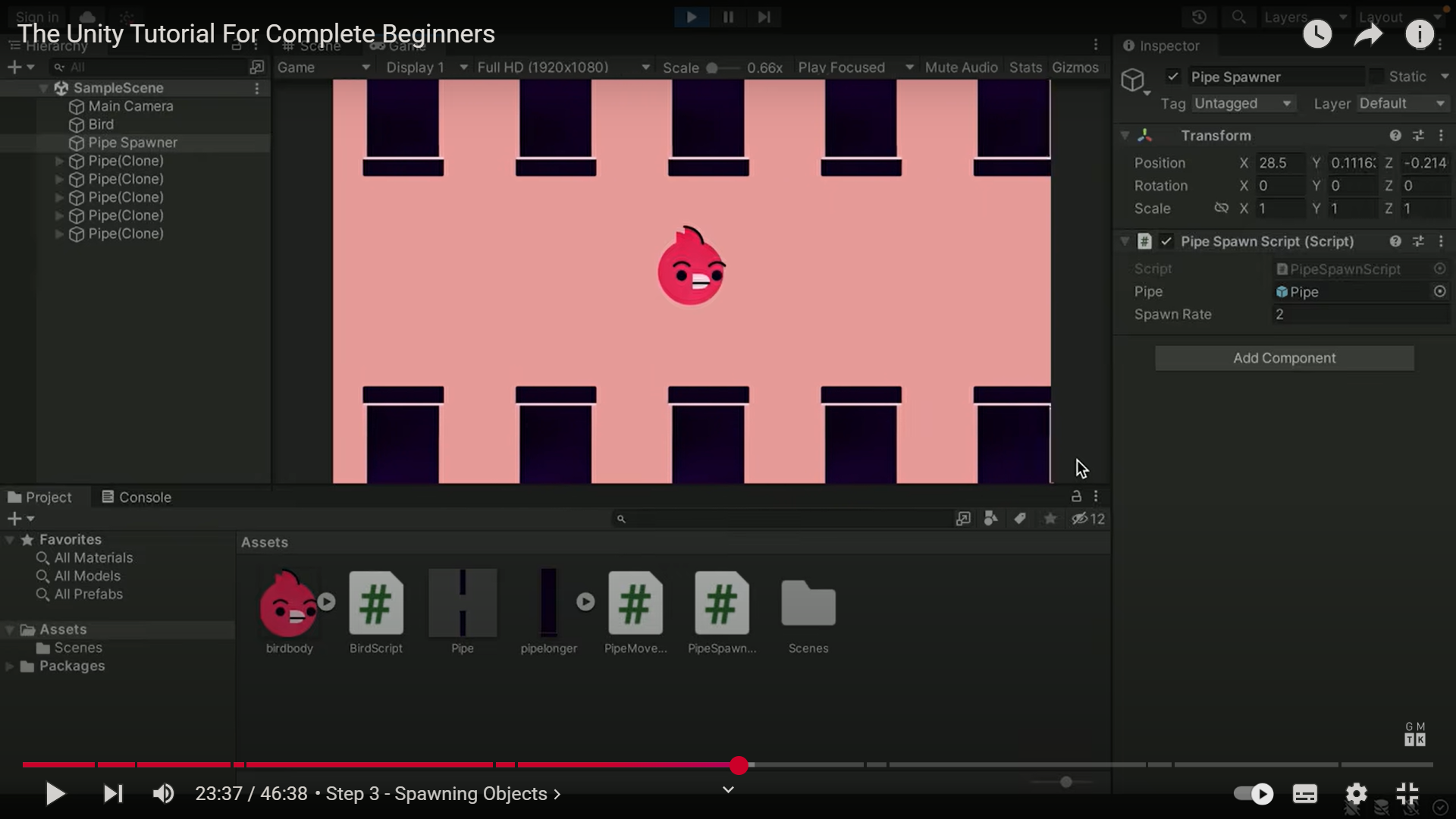Viewport: 1456px width, 819px height.
Task: Open Layers dropdown
Action: pyautogui.click(x=1305, y=17)
